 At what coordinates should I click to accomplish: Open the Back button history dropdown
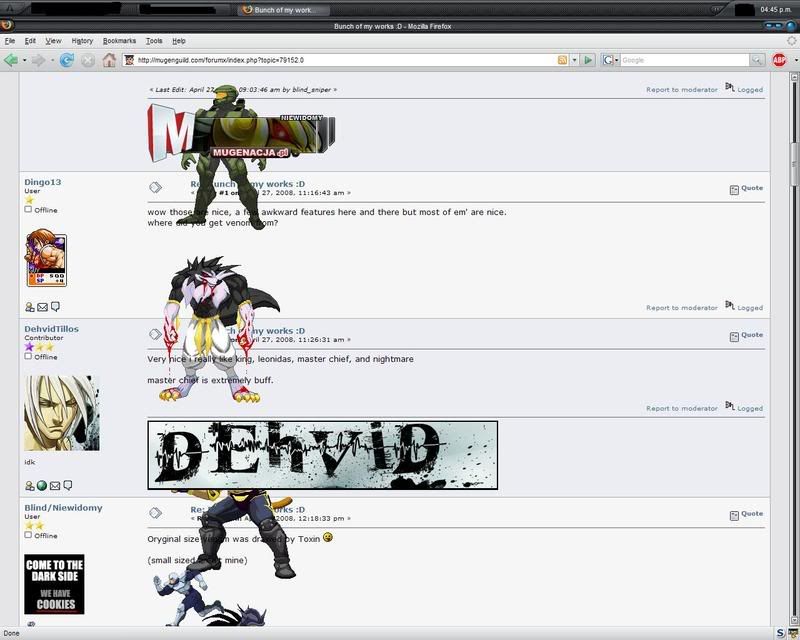click(x=23, y=60)
